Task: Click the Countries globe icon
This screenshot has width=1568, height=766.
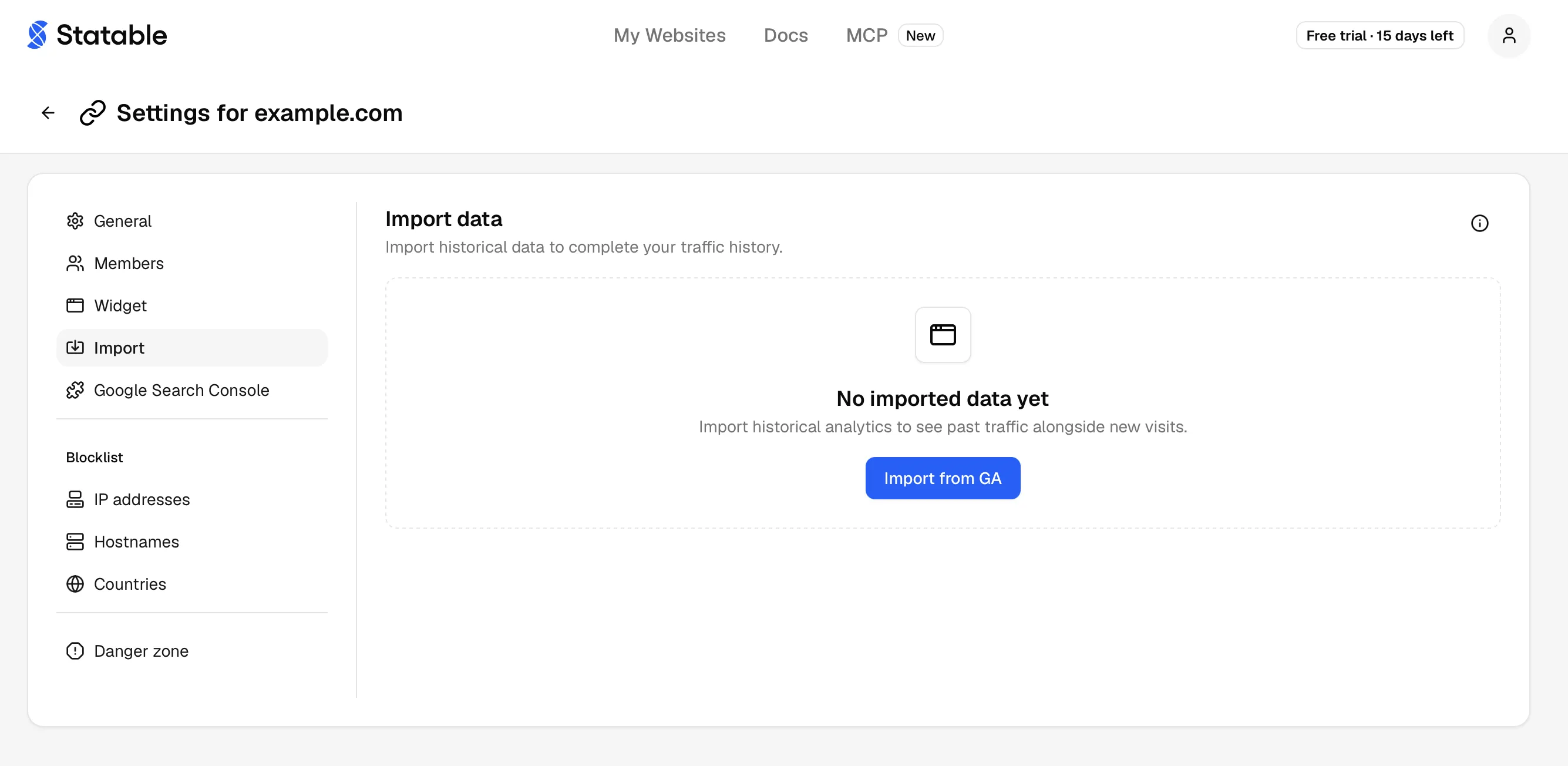Action: pyautogui.click(x=75, y=584)
